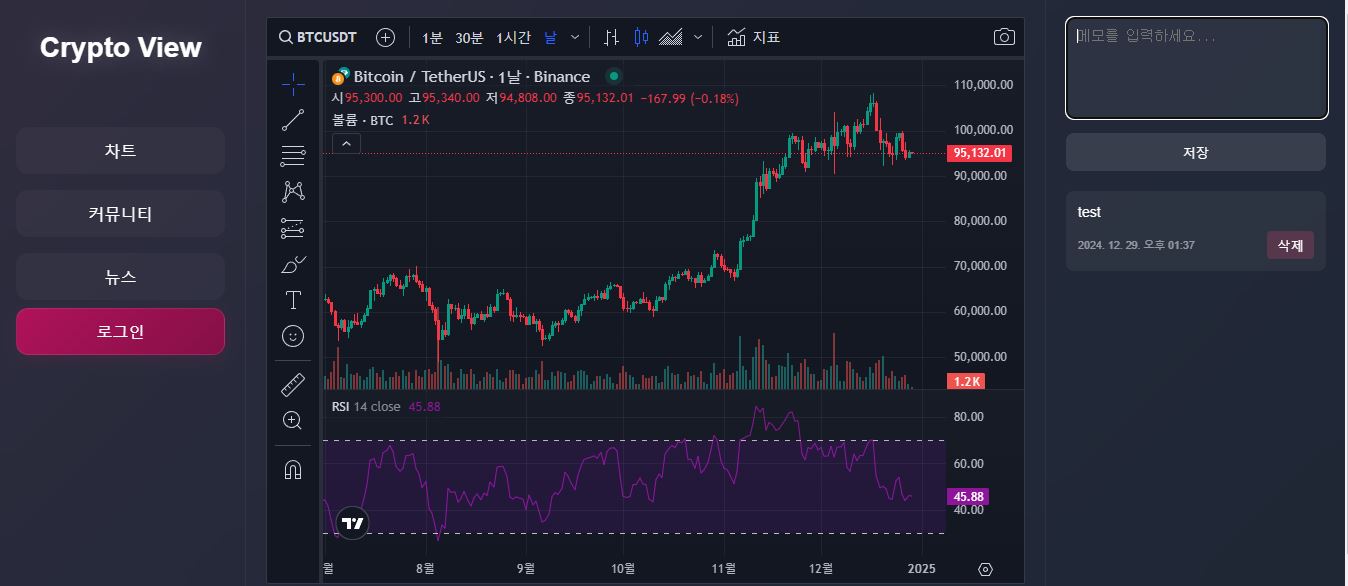Select the ruler measure tool

(293, 385)
